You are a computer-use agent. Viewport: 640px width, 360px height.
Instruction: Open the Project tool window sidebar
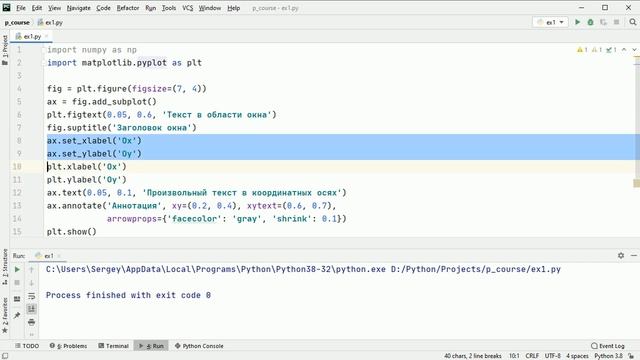pos(5,50)
